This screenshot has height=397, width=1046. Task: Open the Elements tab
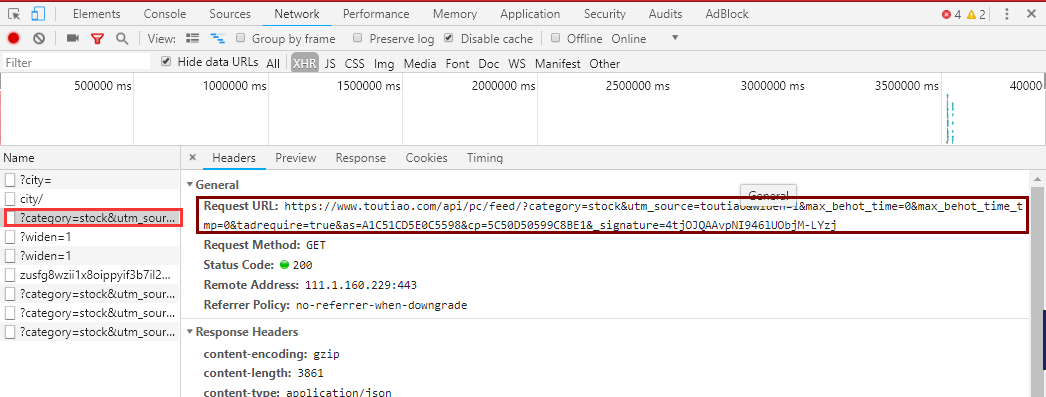(97, 14)
